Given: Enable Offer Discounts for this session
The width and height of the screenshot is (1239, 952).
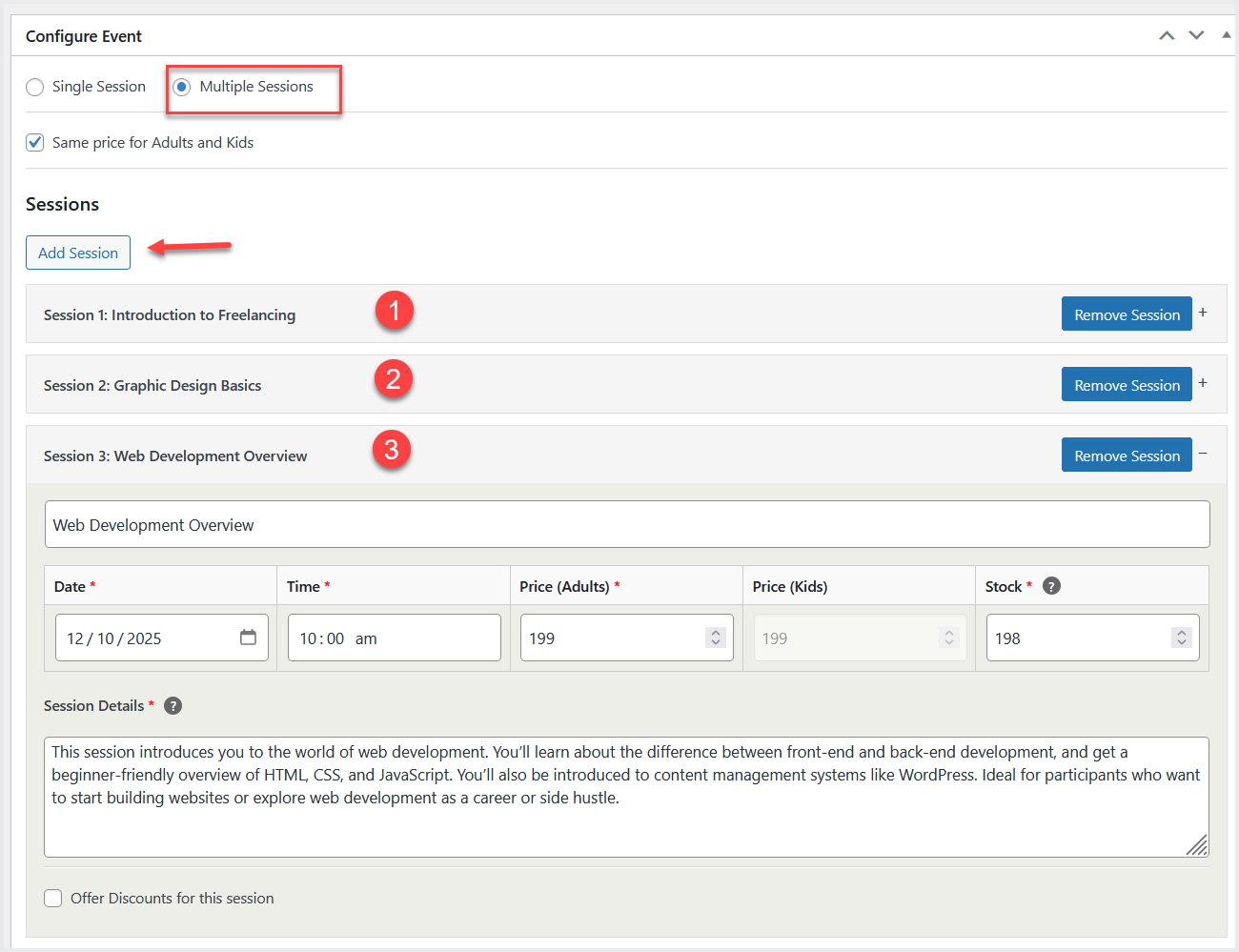Looking at the screenshot, I should [53, 899].
